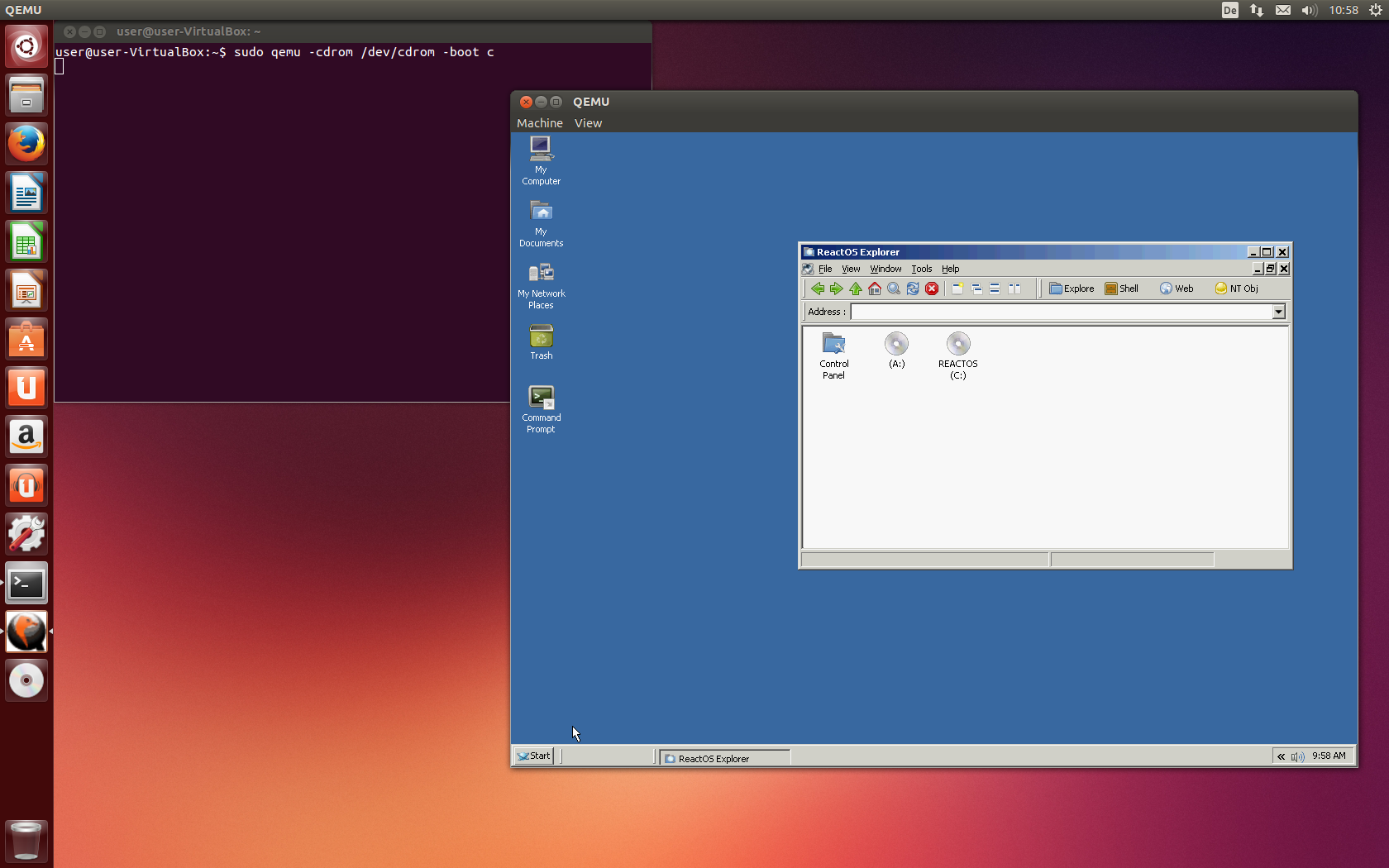Click the Explore button in toolbar

1072,289
